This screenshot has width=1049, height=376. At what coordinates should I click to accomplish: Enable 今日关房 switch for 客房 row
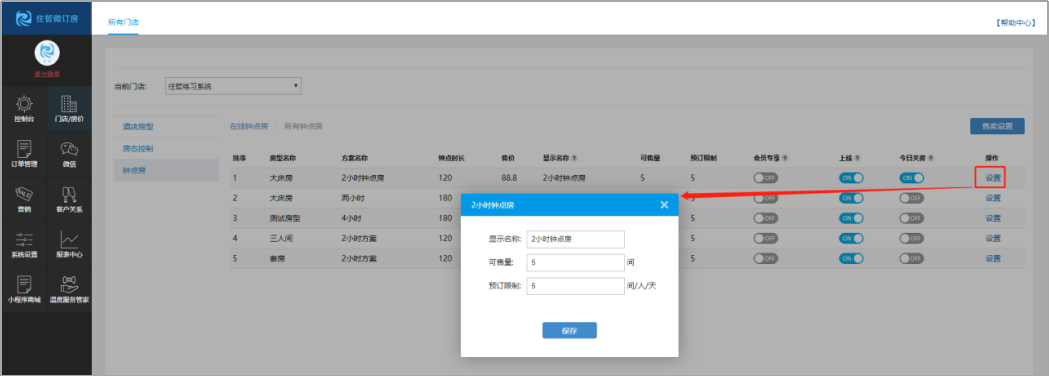click(911, 258)
